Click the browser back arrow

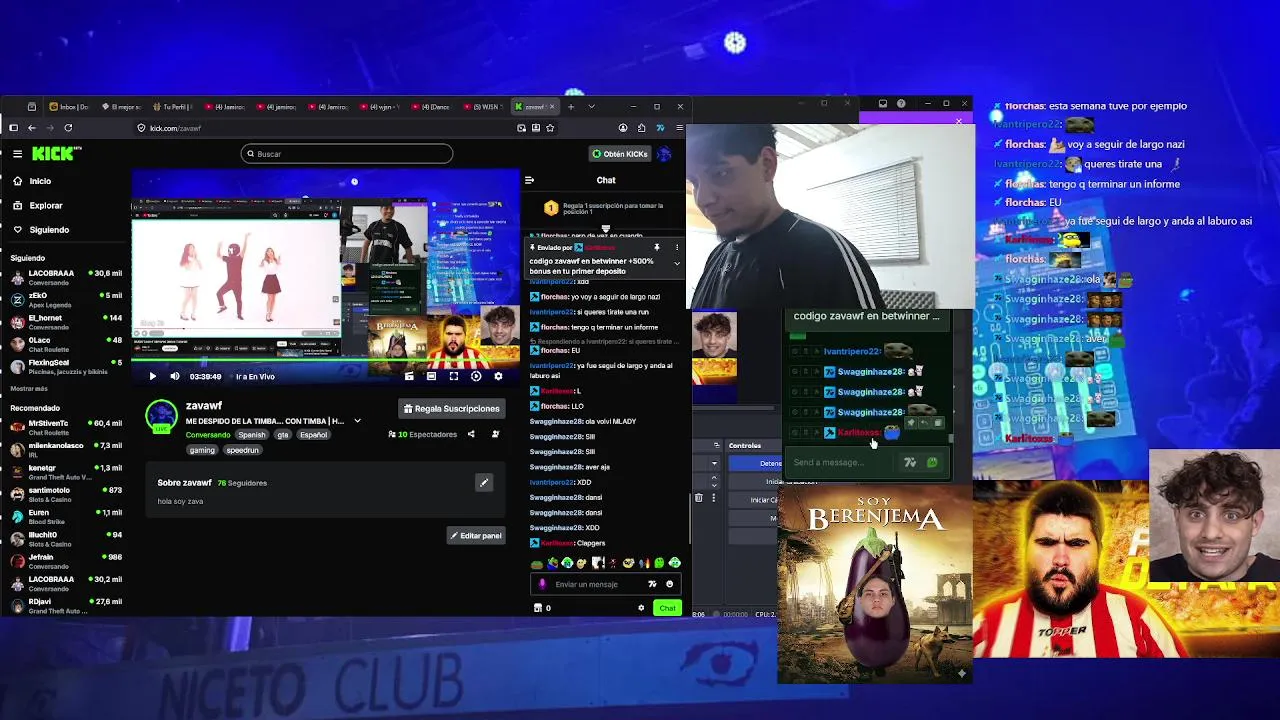(x=32, y=128)
